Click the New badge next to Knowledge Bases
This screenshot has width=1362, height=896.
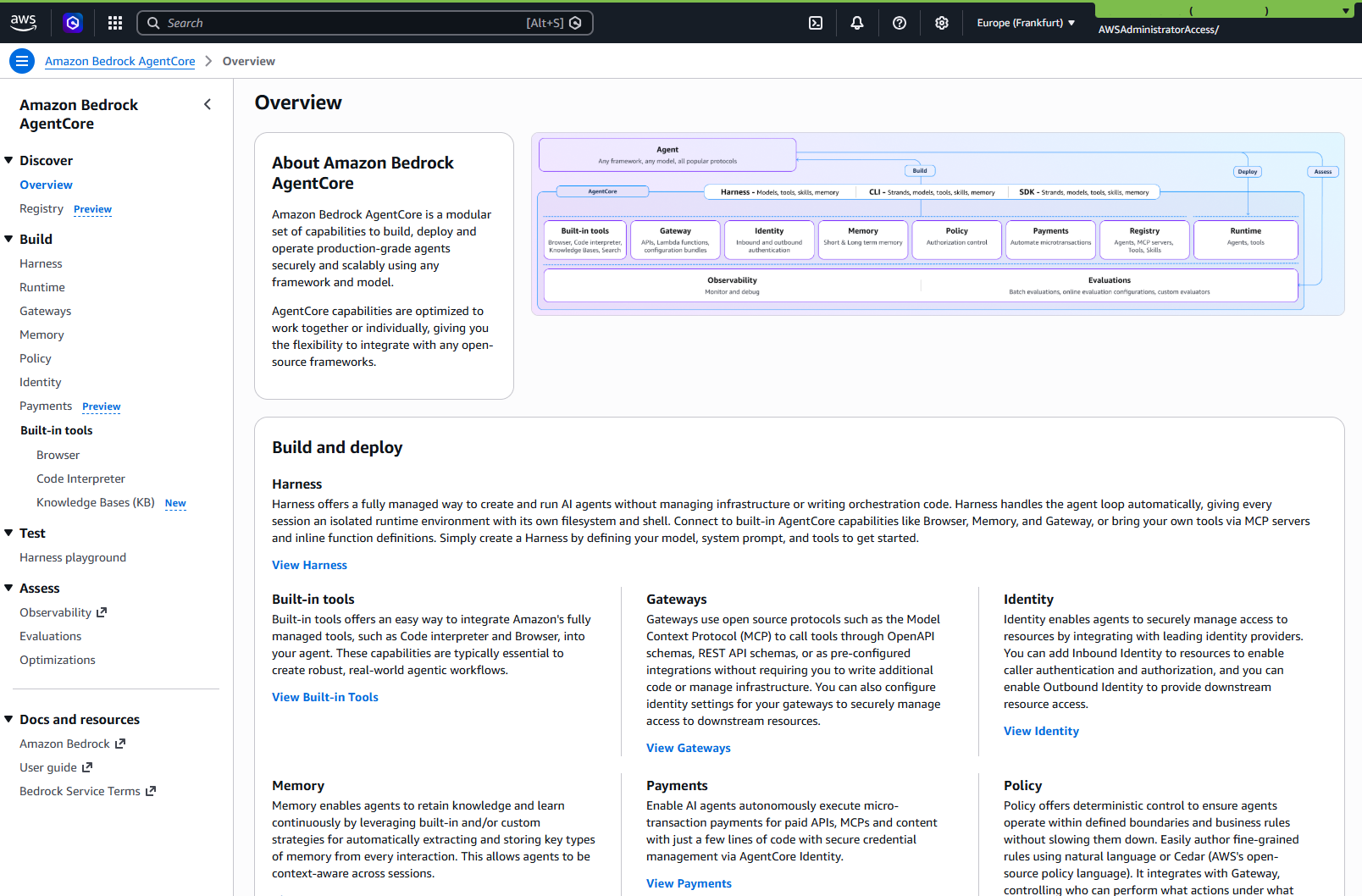point(175,503)
